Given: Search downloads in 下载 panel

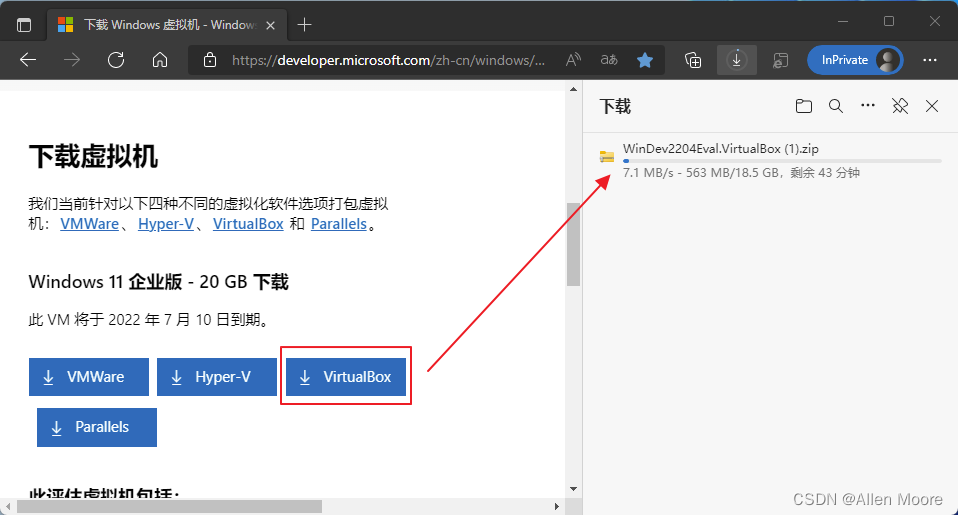Looking at the screenshot, I should point(836,106).
